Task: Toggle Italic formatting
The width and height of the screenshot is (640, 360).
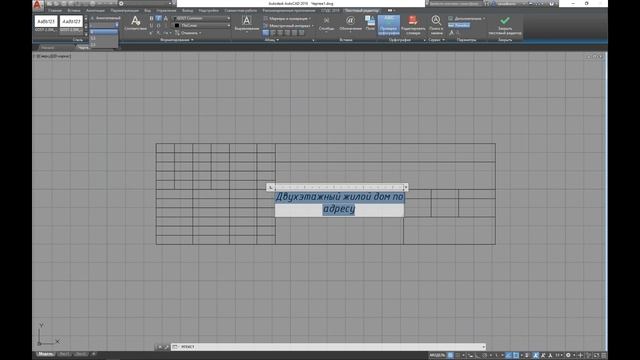Action: click(x=158, y=18)
